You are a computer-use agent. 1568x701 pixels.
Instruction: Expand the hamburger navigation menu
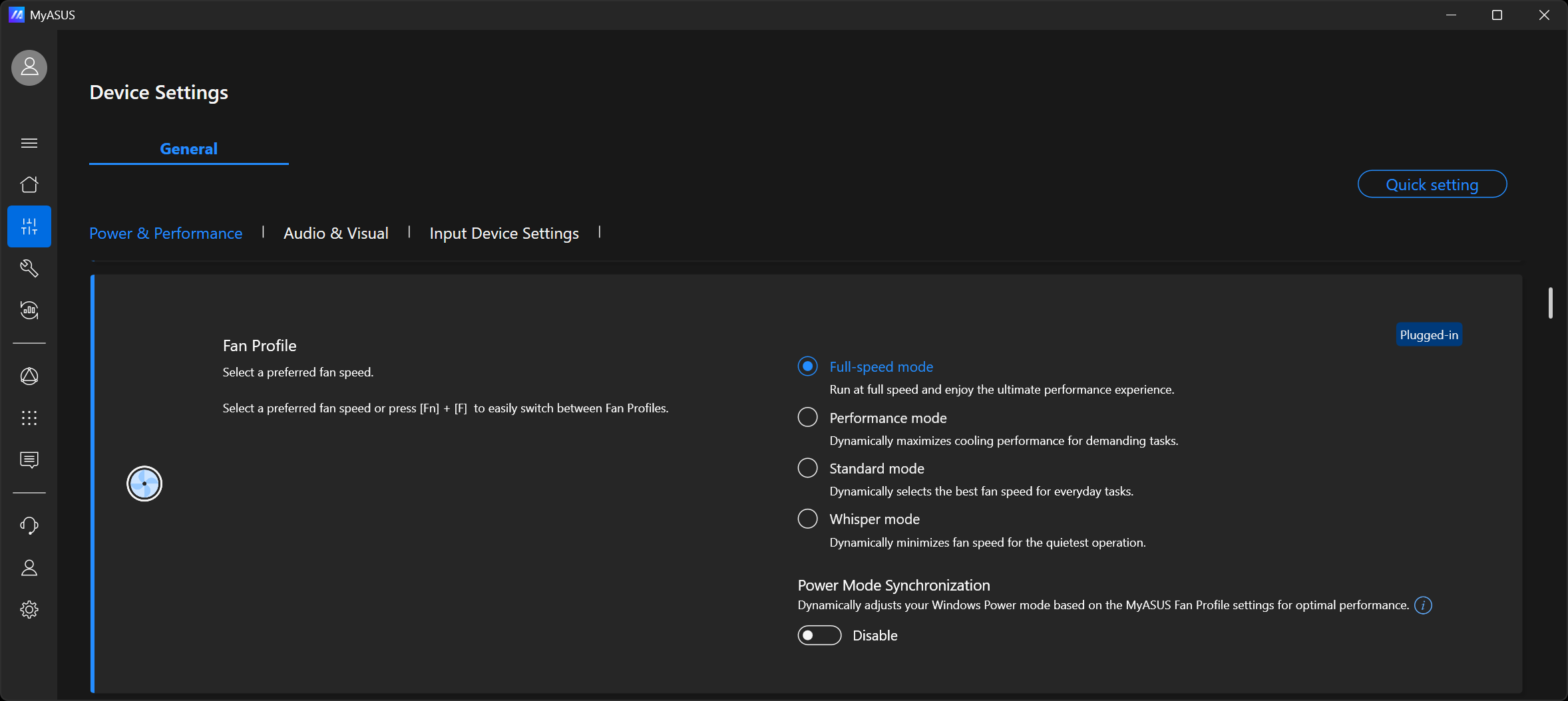point(29,143)
